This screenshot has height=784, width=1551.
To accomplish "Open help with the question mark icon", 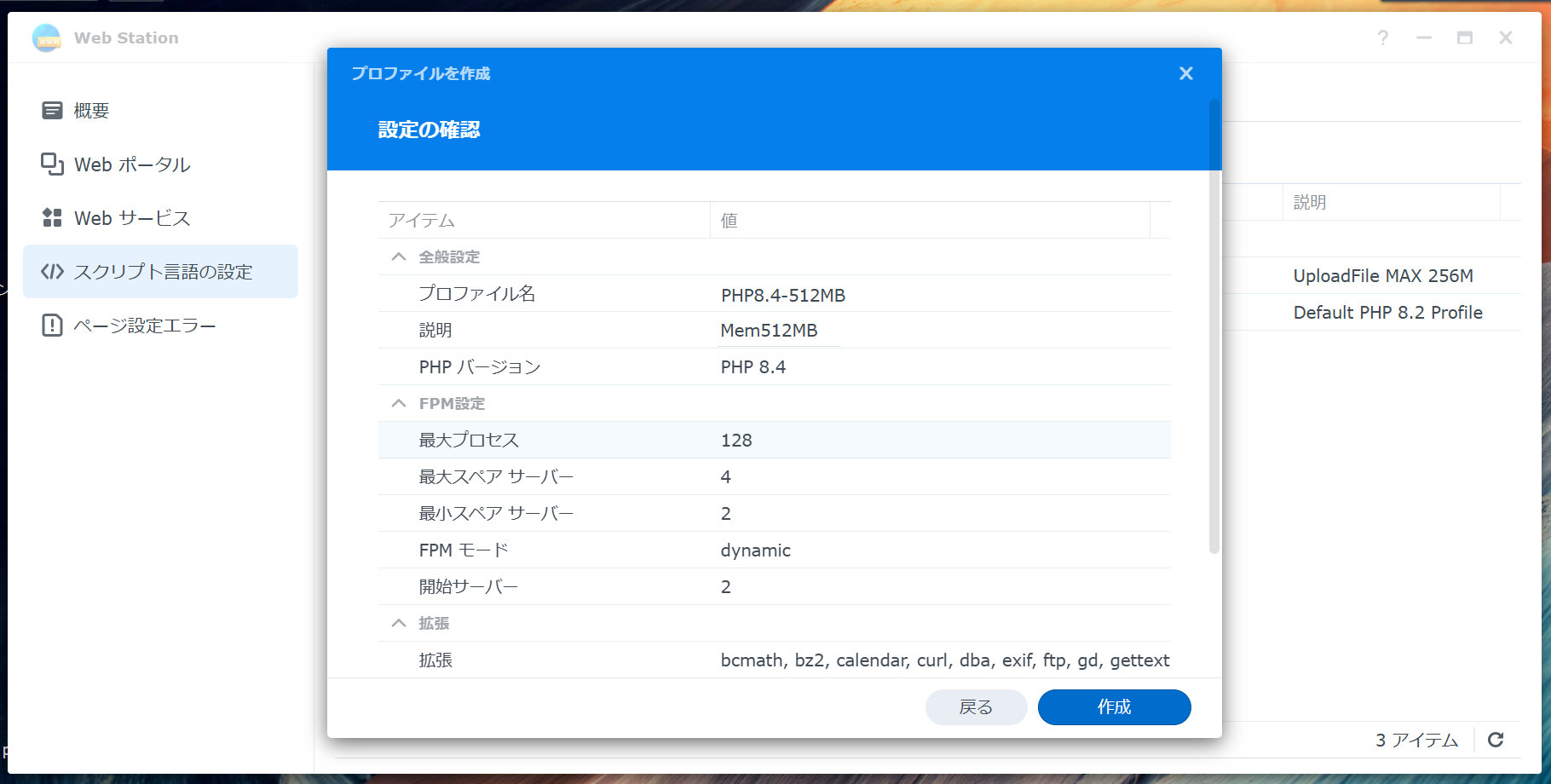I will 1382,37.
